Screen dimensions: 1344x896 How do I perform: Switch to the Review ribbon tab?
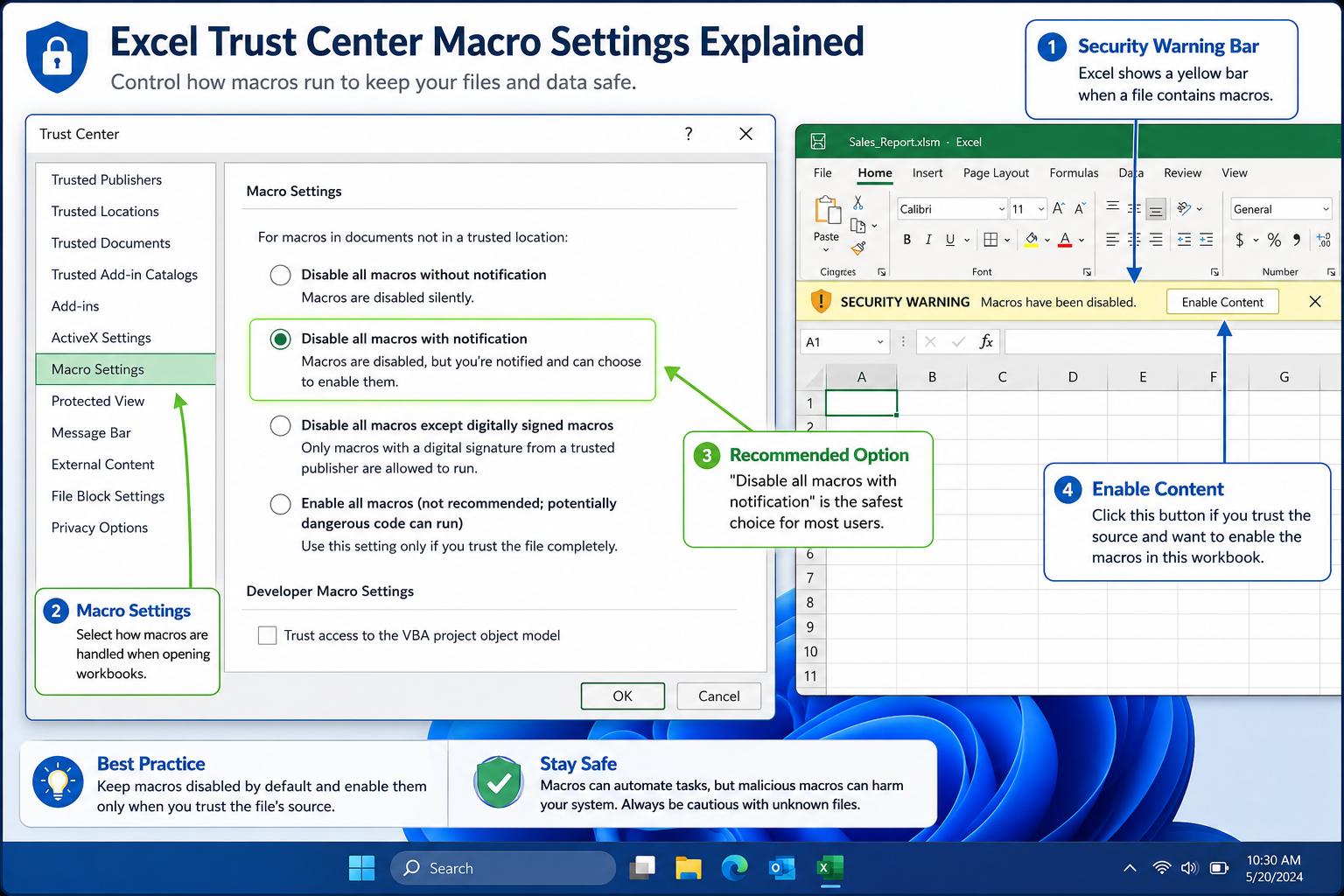click(x=1182, y=172)
